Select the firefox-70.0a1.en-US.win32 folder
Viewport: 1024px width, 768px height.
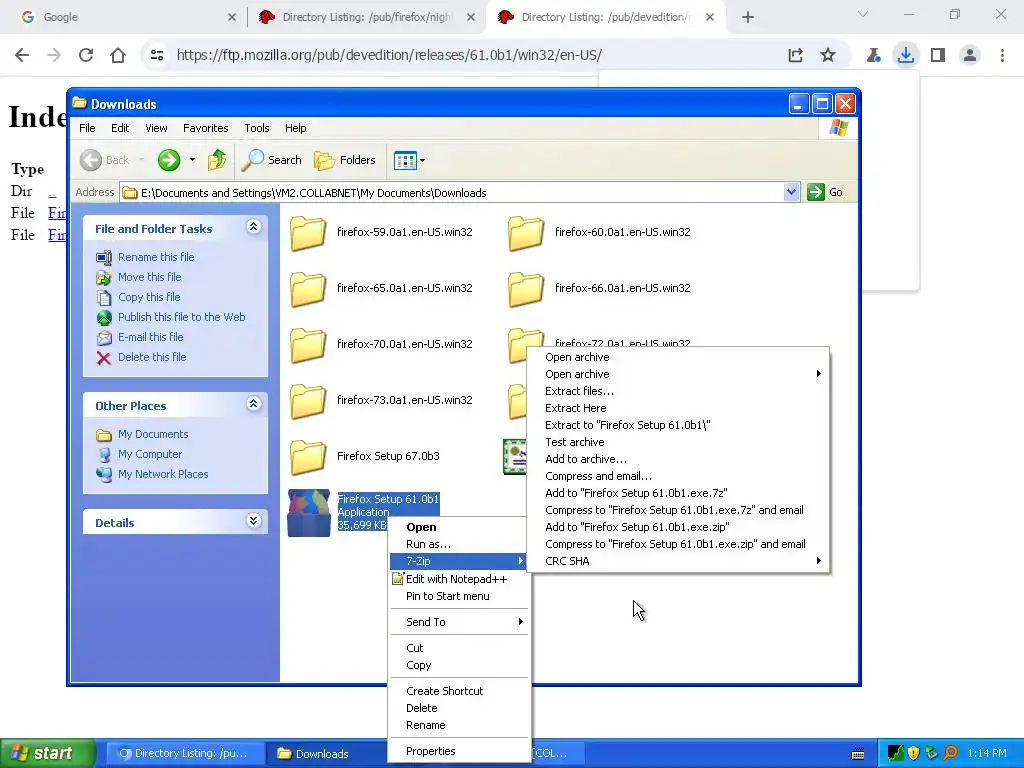tap(381, 345)
